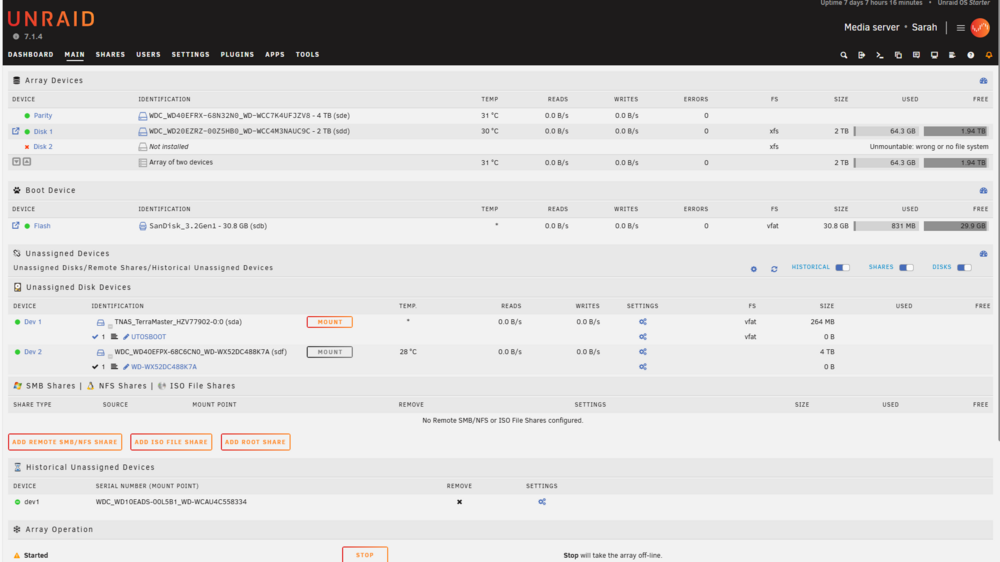Click the Boot Device section gauge icon

pos(983,191)
